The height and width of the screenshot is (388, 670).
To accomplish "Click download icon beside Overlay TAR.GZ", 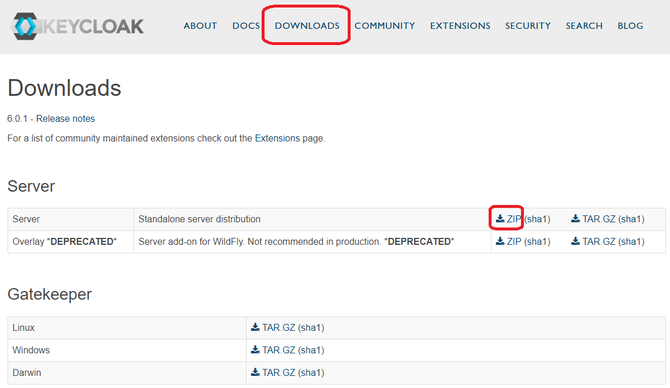I will pyautogui.click(x=576, y=241).
